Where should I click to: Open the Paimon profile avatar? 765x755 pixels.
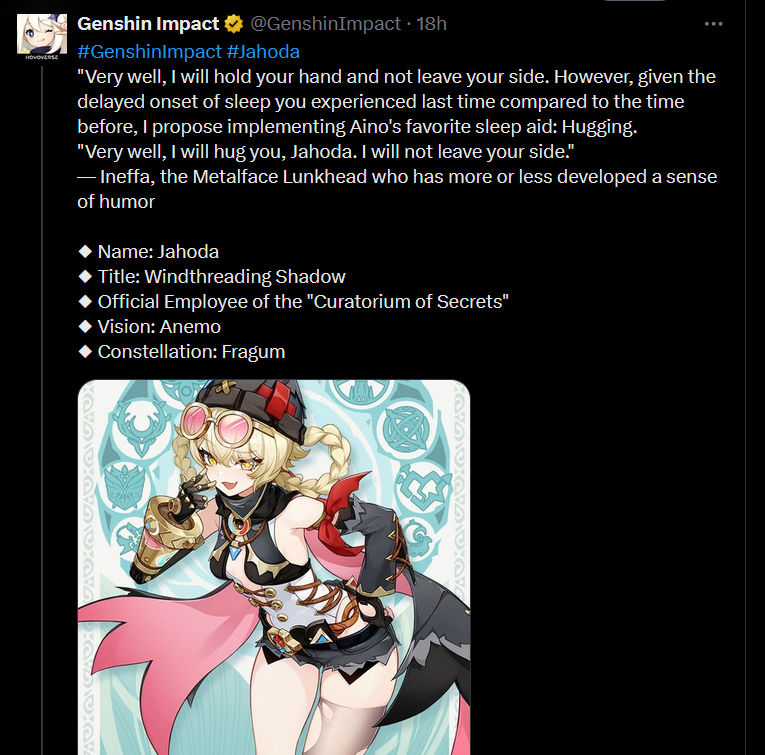(x=42, y=35)
